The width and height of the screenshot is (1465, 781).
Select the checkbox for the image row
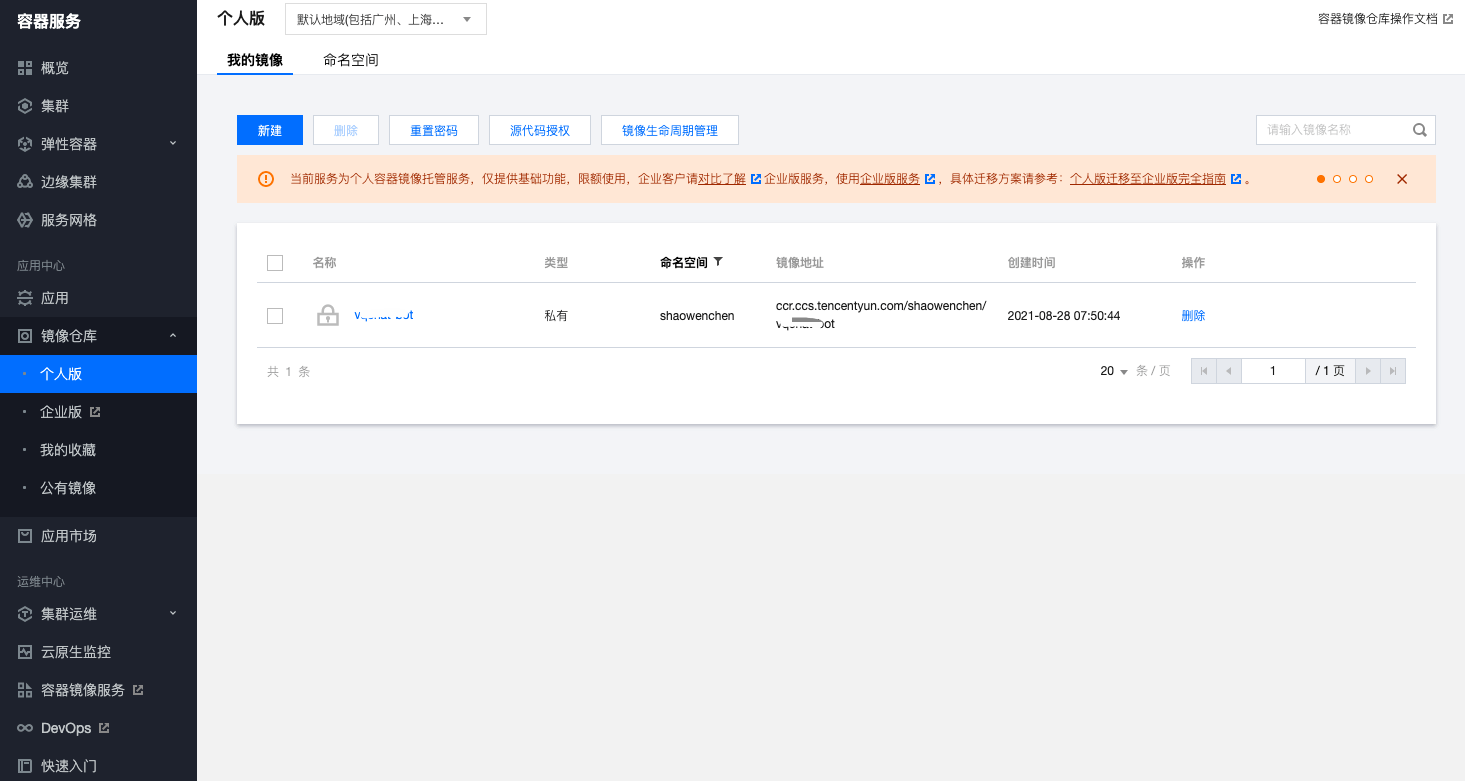click(x=275, y=316)
